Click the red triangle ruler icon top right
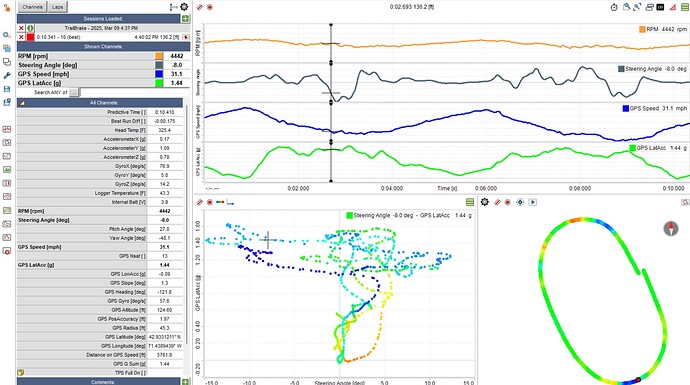Screen dimensions: 690x385 [x=672, y=7]
